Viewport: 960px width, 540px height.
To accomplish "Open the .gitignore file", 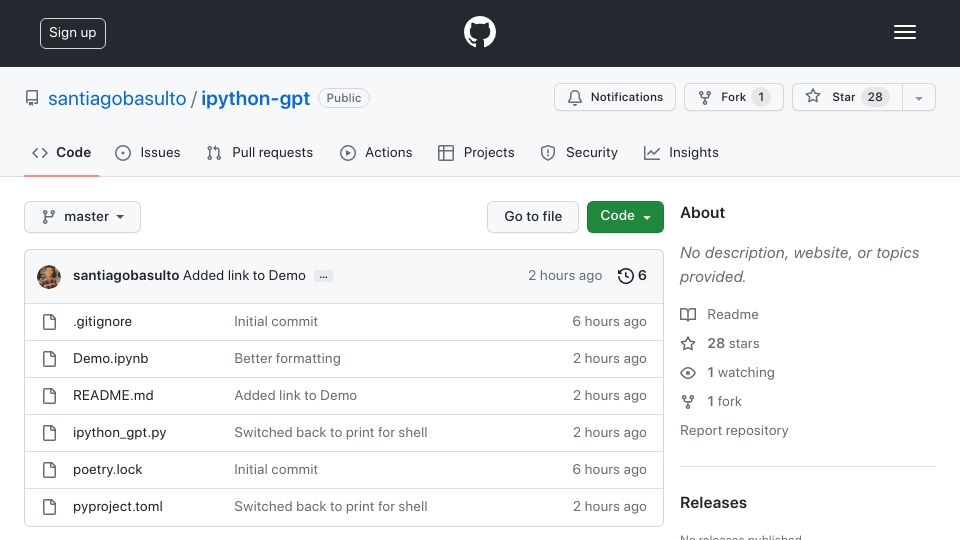I will (x=102, y=321).
